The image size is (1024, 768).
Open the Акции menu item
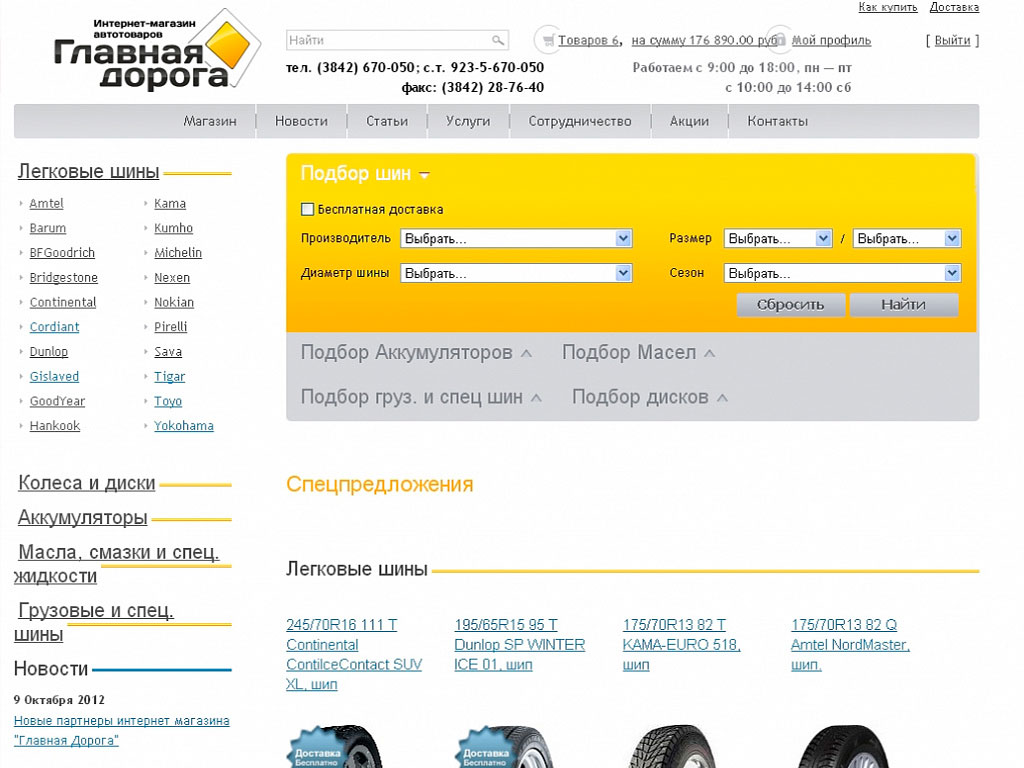coord(689,121)
